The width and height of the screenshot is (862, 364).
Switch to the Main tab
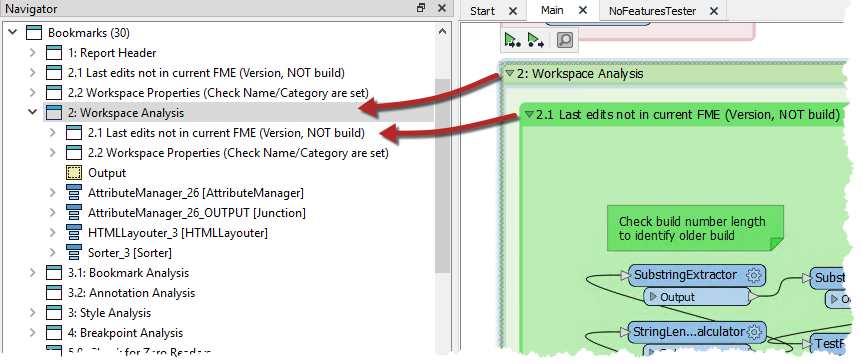[552, 10]
